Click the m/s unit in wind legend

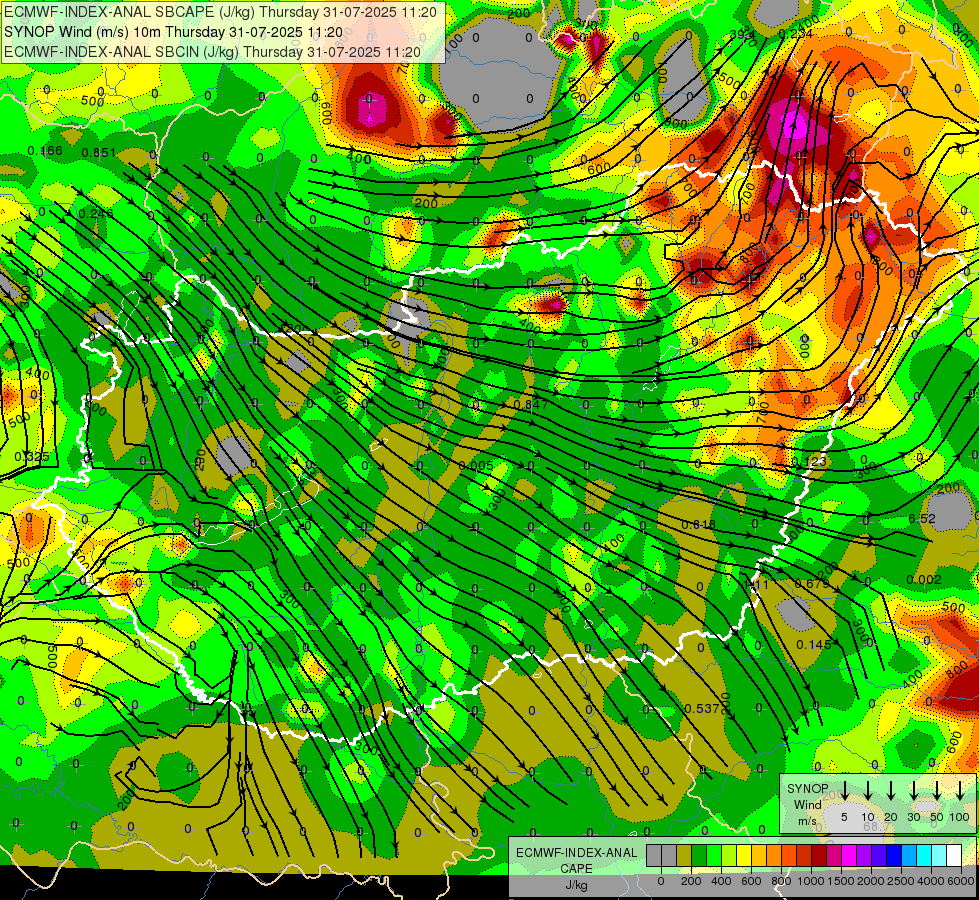pos(807,821)
